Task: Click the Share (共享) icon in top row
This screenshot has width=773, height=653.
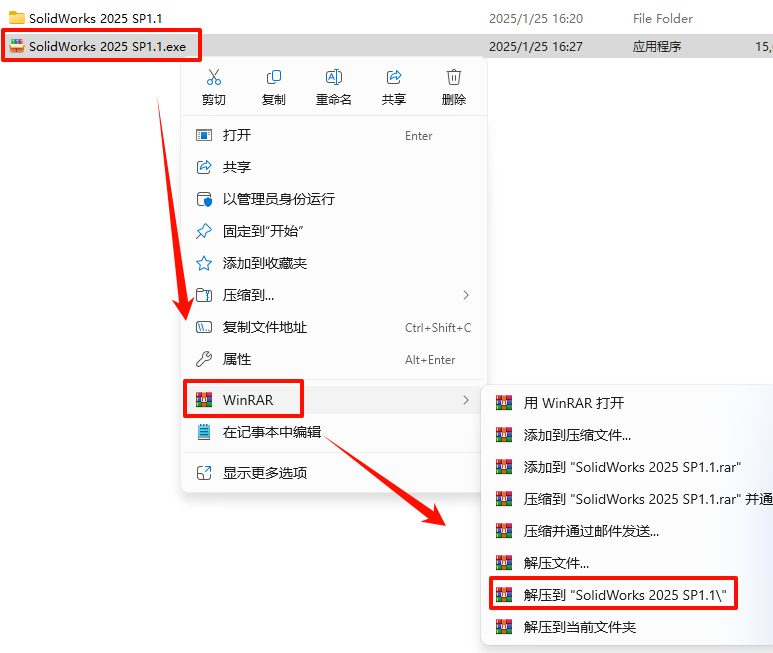Action: pyautogui.click(x=393, y=77)
